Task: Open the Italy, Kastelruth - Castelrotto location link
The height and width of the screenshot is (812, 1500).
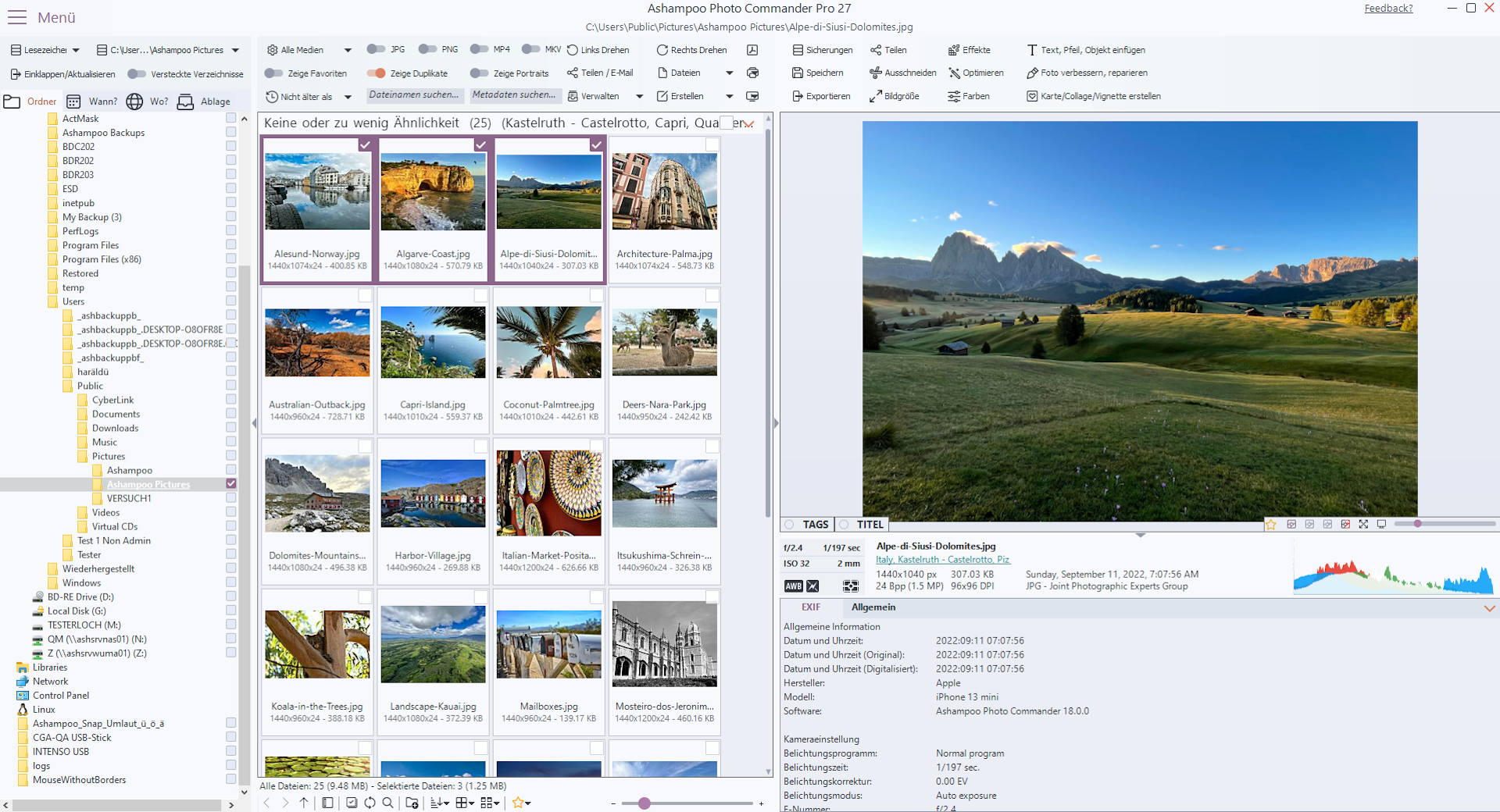Action: [943, 560]
